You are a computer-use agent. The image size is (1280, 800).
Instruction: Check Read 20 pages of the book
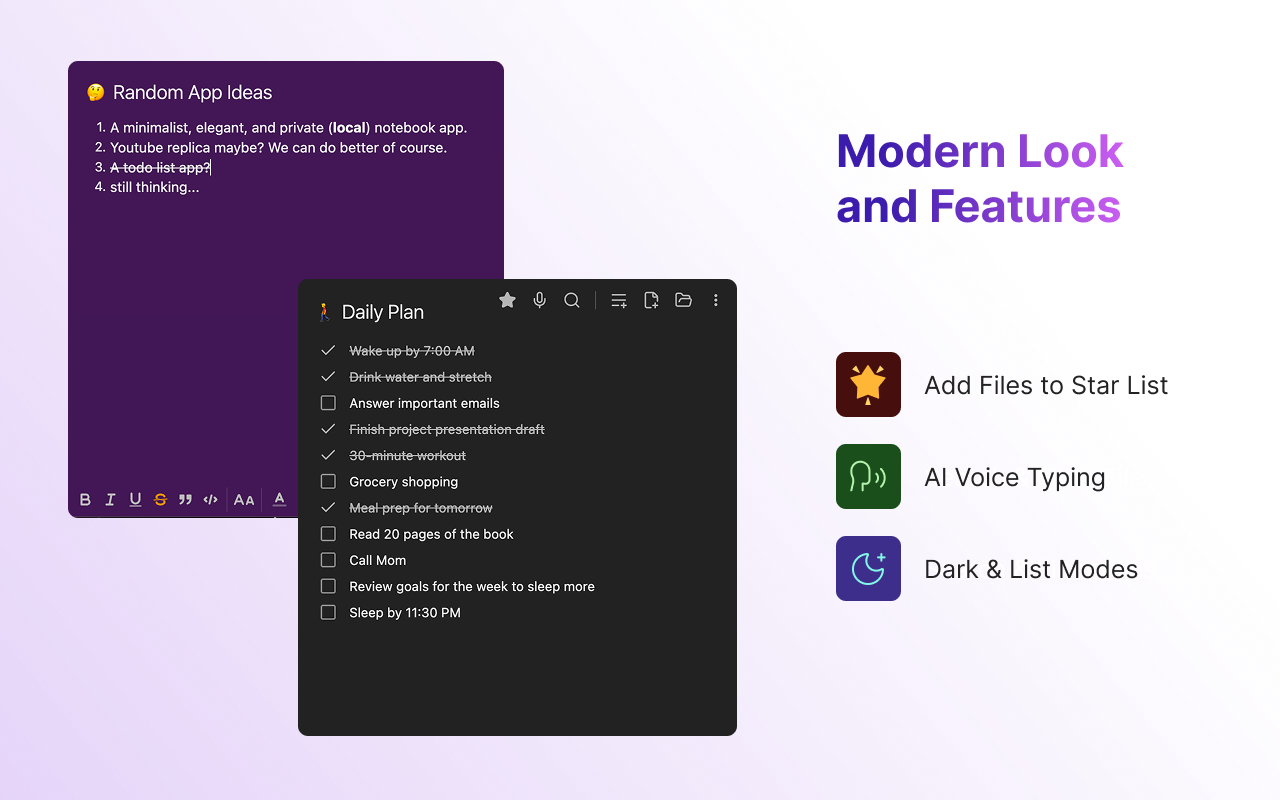[328, 534]
